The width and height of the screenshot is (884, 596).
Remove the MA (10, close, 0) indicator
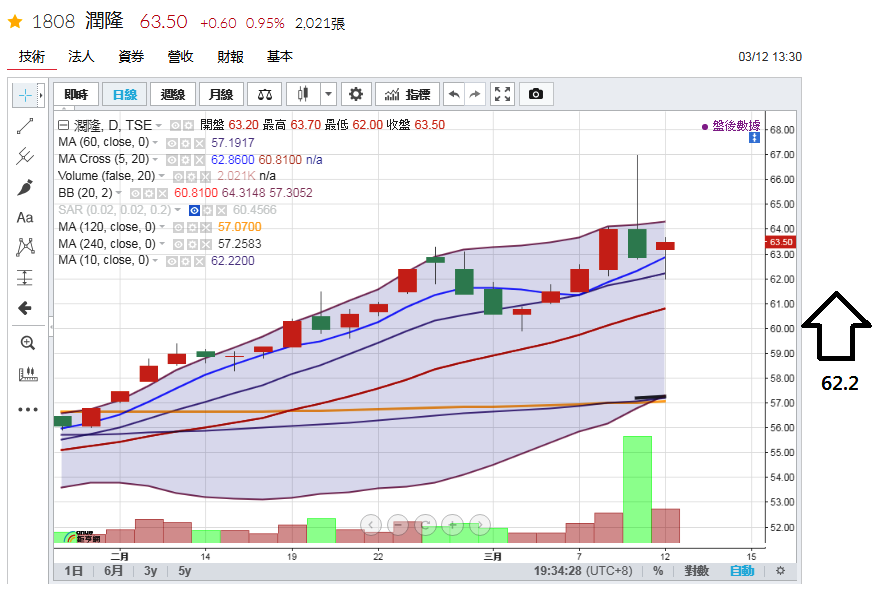pyautogui.click(x=199, y=262)
